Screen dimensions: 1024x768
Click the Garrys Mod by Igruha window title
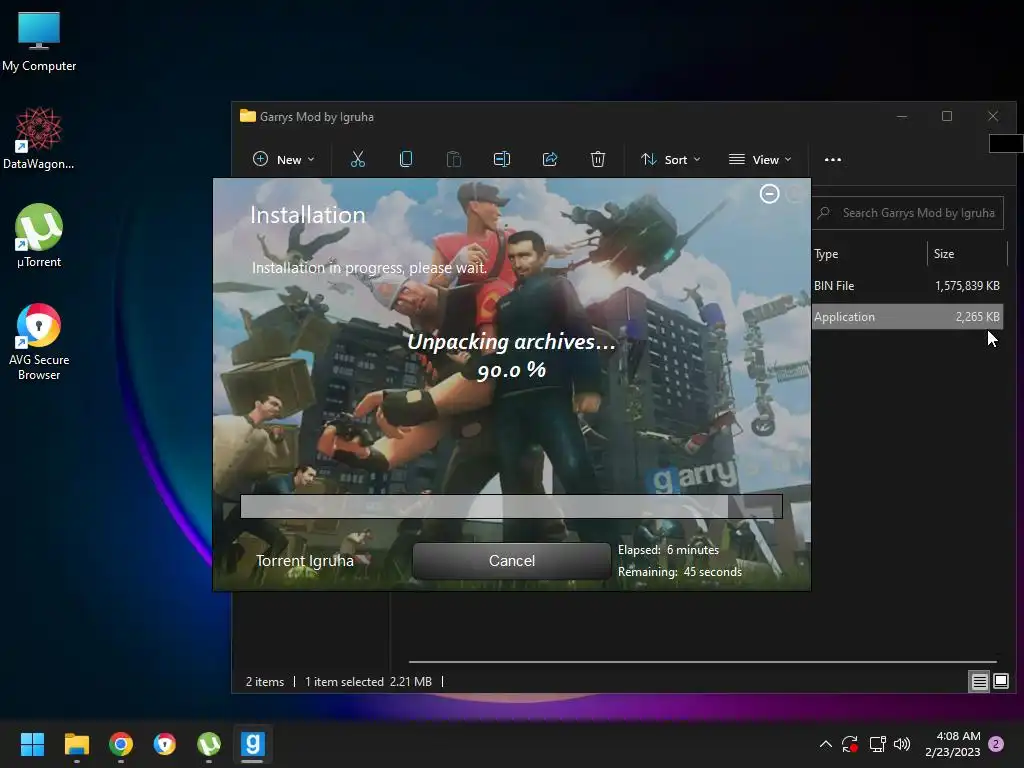[x=317, y=117]
